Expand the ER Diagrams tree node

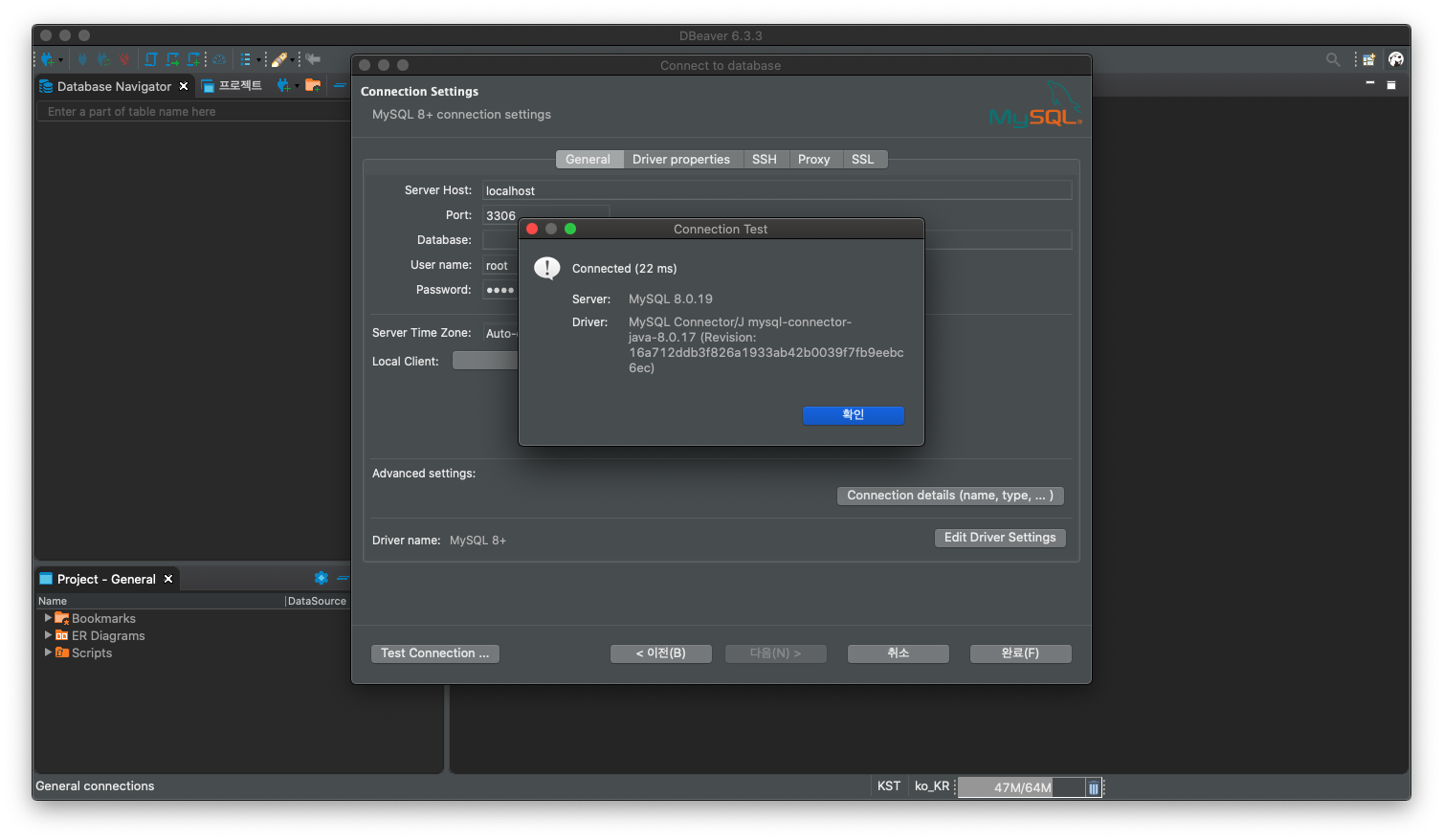click(x=48, y=635)
